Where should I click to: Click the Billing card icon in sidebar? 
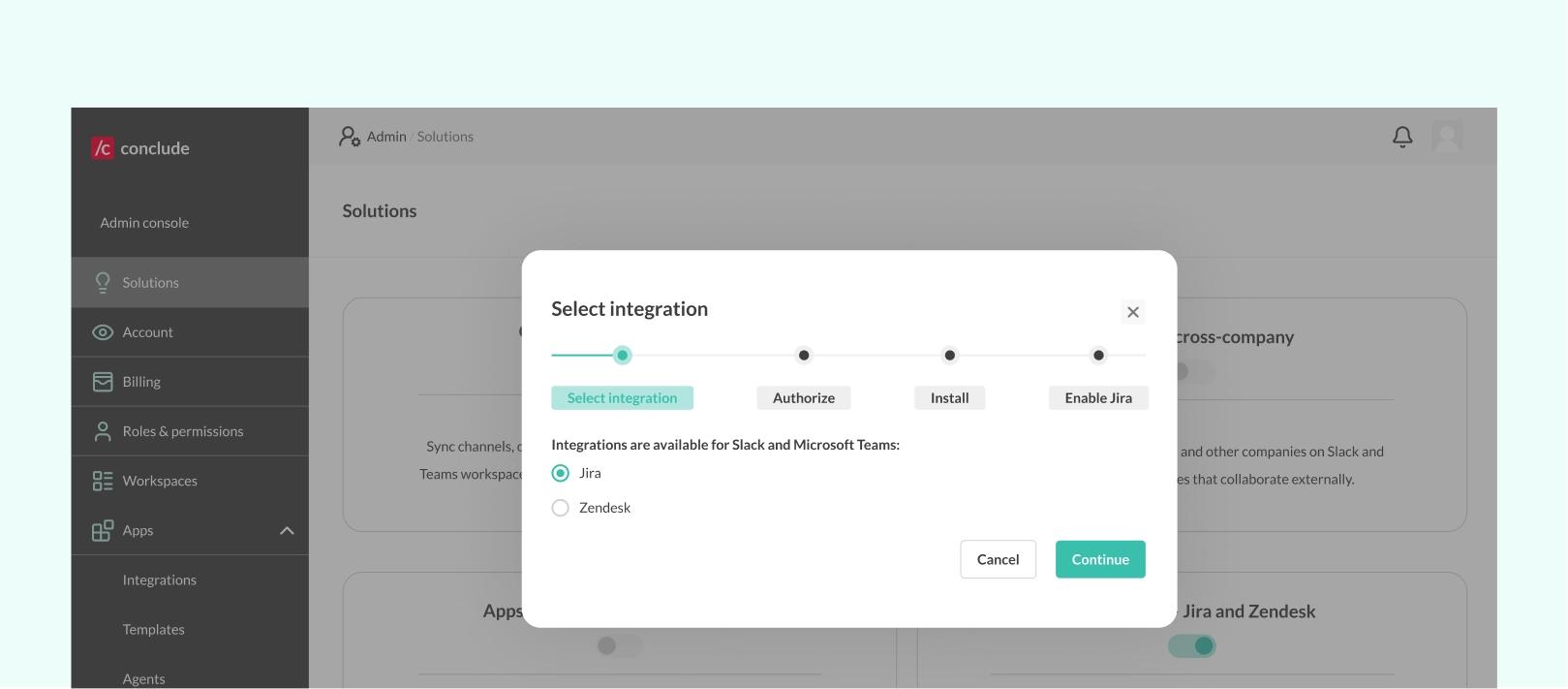(103, 382)
